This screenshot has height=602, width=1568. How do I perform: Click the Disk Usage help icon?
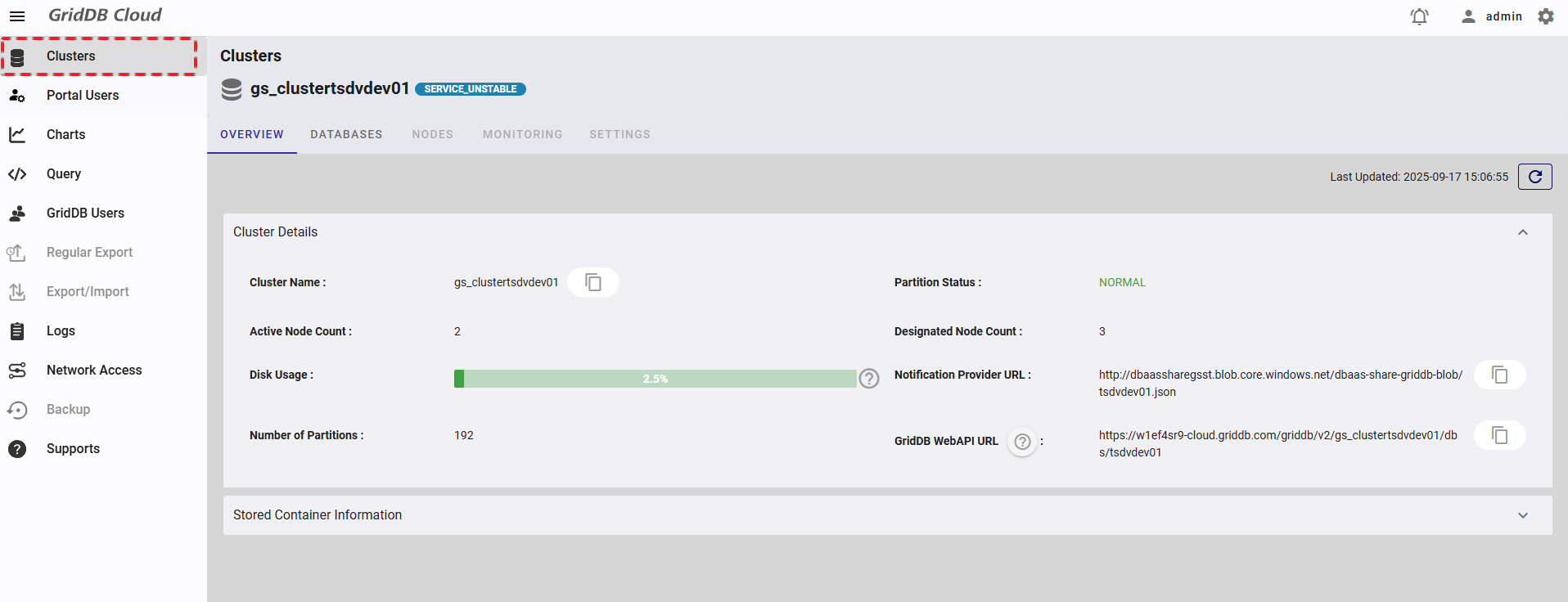[869, 379]
